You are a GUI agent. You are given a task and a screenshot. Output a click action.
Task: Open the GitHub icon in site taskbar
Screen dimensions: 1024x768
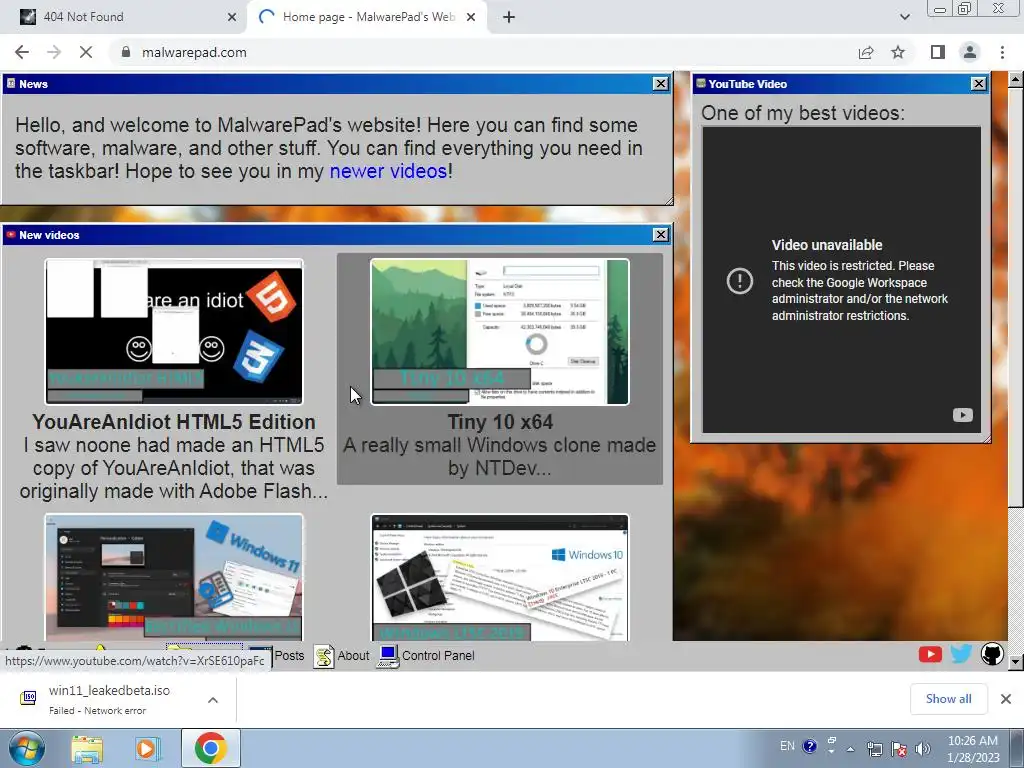tap(991, 654)
